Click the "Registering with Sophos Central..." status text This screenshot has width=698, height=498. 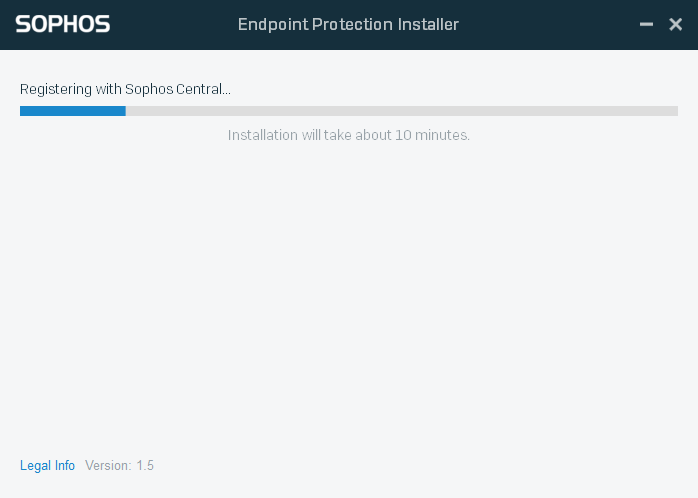(x=125, y=89)
